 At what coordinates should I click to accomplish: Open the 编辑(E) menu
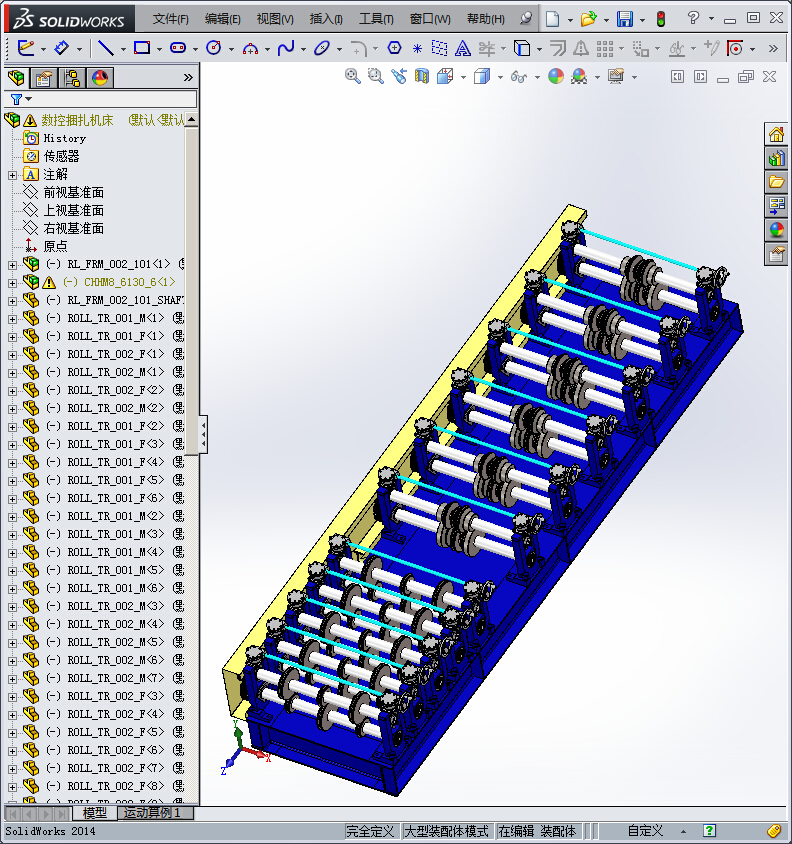(x=222, y=19)
